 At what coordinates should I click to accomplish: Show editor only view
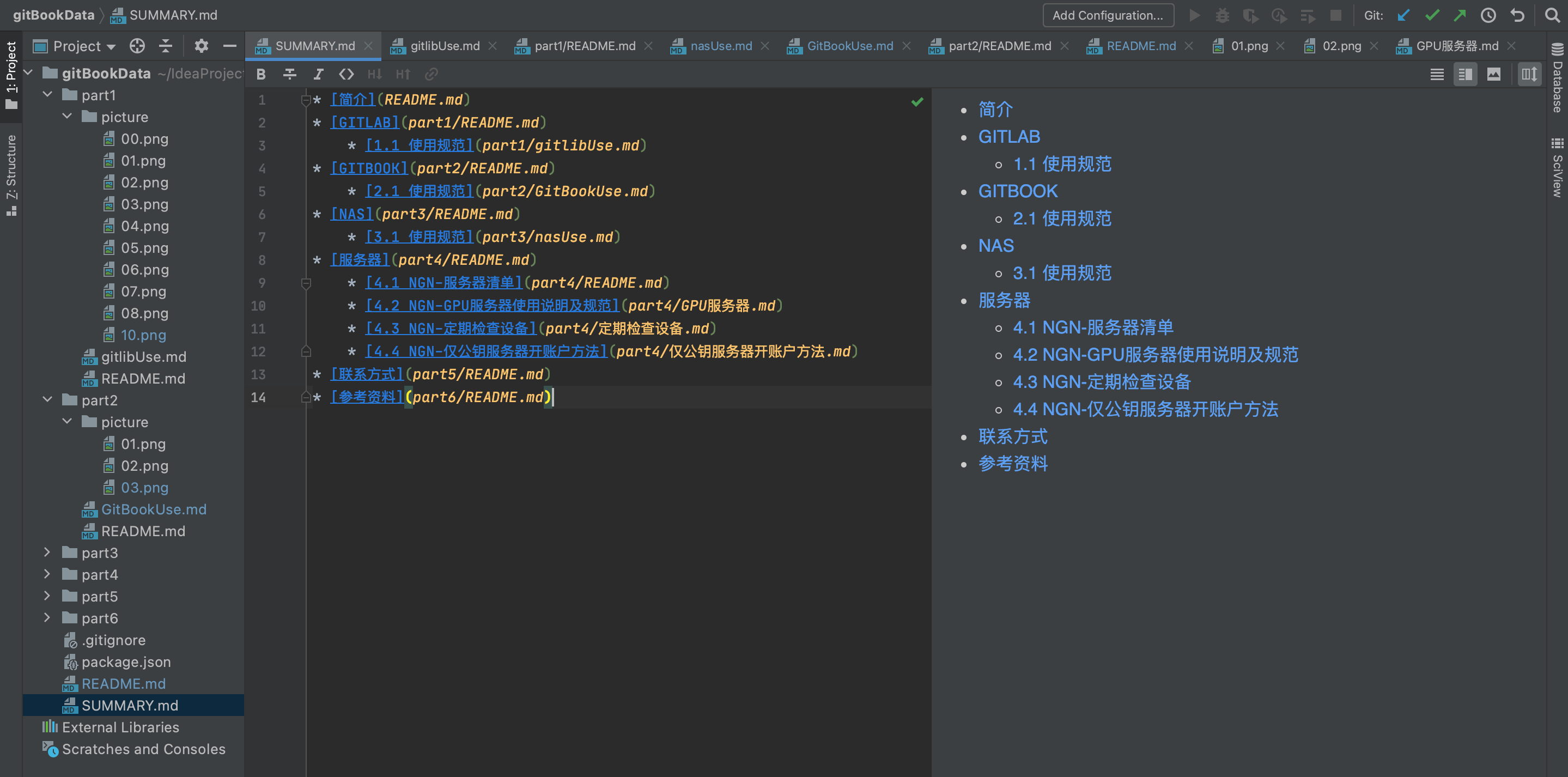(x=1437, y=74)
